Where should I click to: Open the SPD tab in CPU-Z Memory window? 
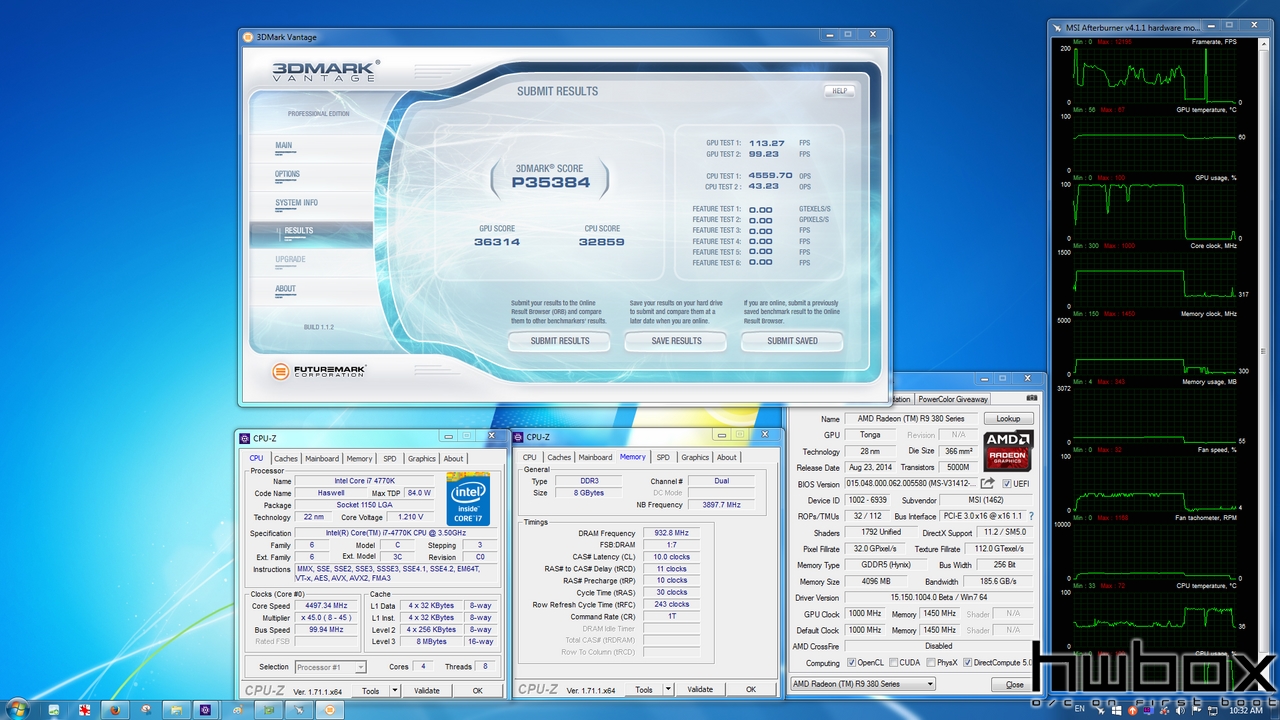[663, 457]
